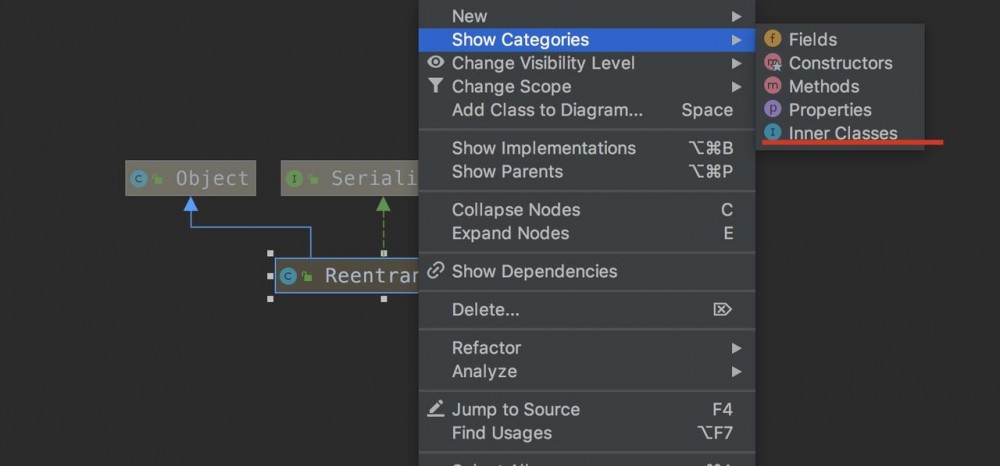
Task: Click the Inner Classes category icon
Action: (x=773, y=132)
